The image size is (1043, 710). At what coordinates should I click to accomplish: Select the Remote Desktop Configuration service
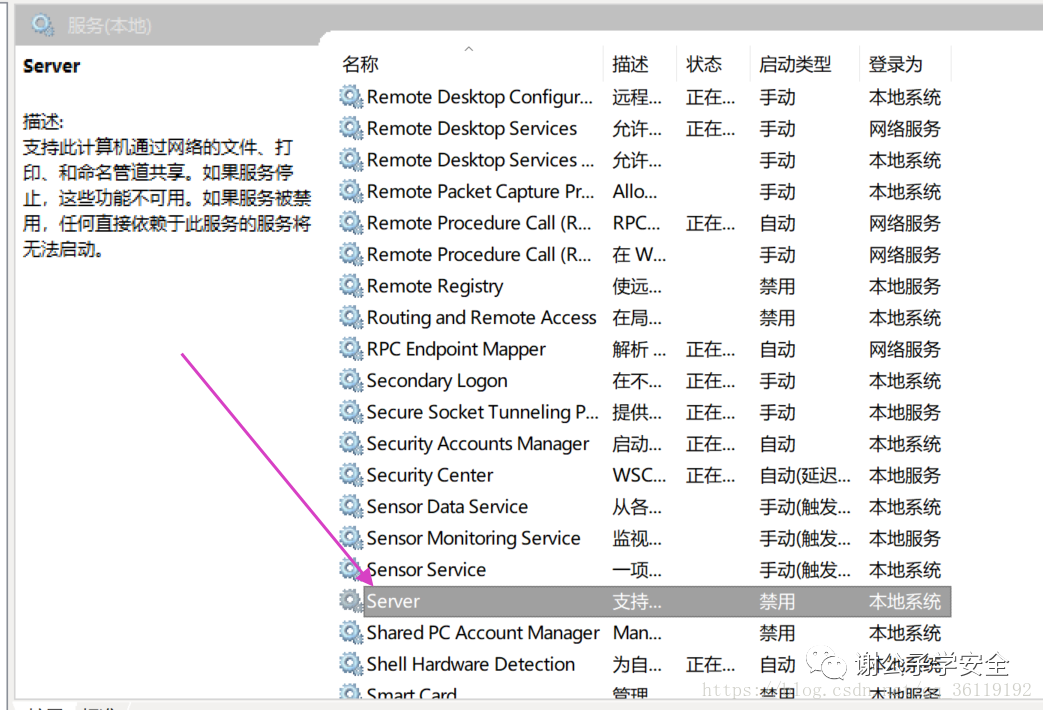tap(480, 97)
